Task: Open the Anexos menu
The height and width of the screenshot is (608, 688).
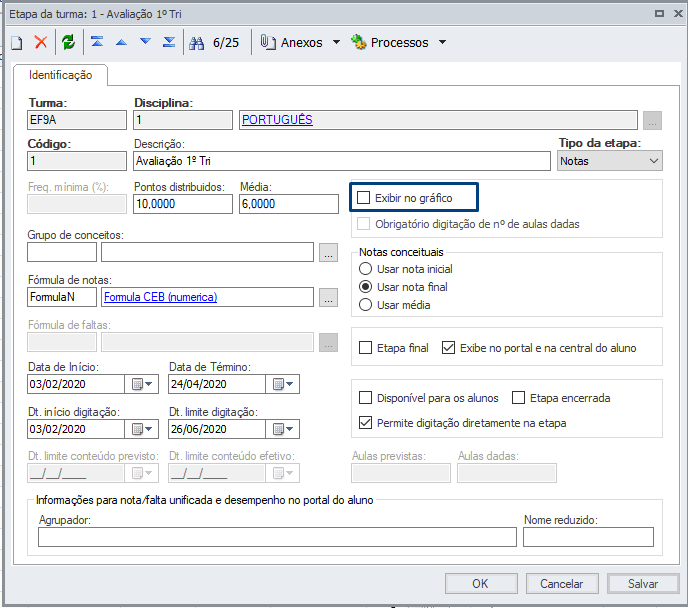Action: pyautogui.click(x=300, y=43)
